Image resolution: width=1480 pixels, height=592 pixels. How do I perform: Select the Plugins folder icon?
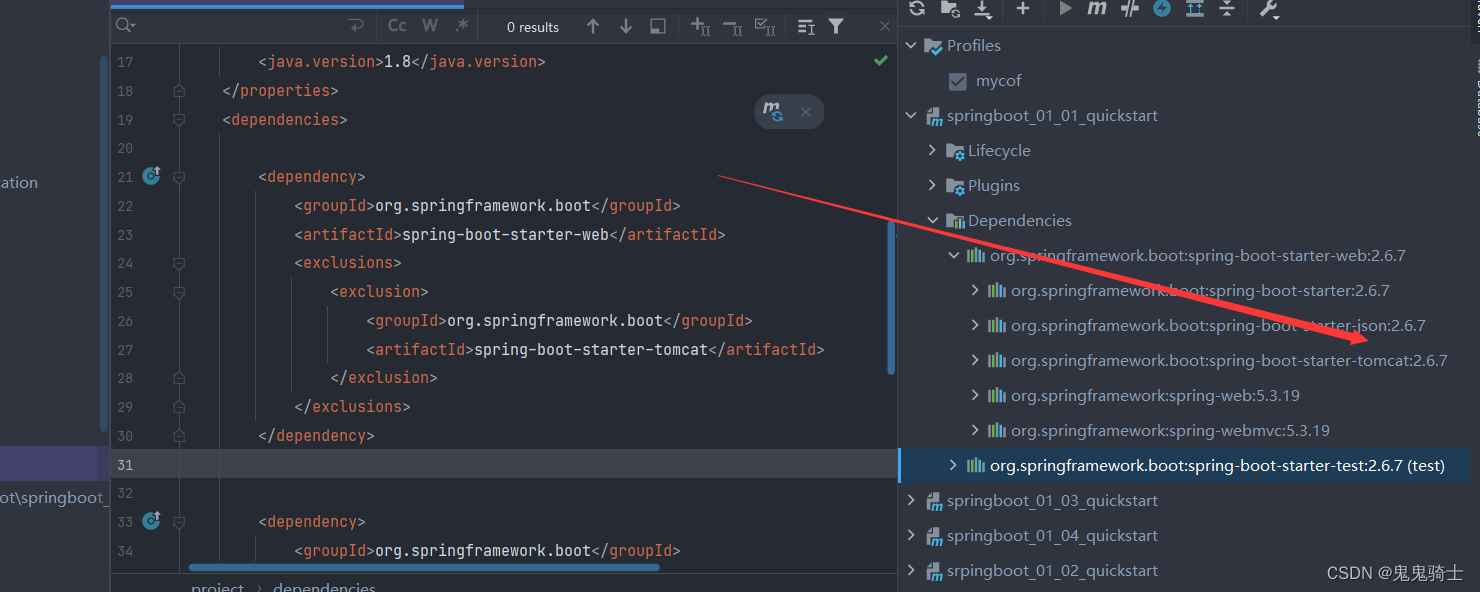click(x=955, y=186)
